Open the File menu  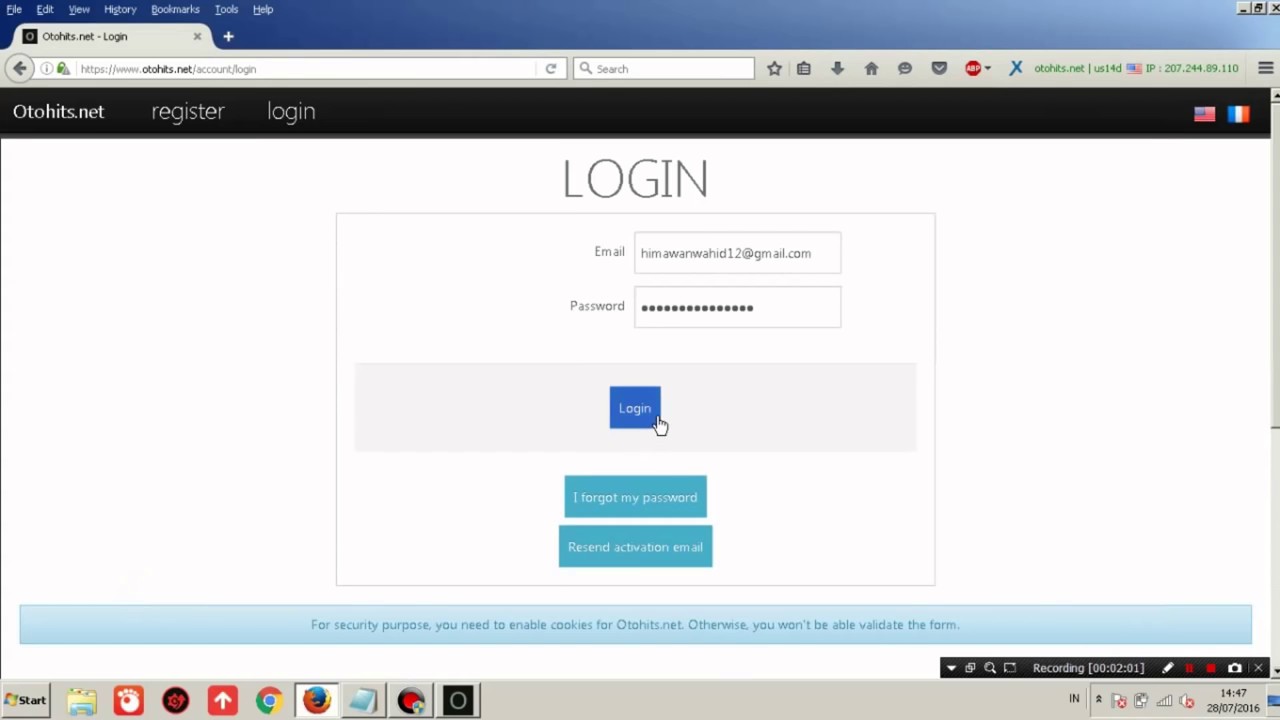tap(14, 9)
